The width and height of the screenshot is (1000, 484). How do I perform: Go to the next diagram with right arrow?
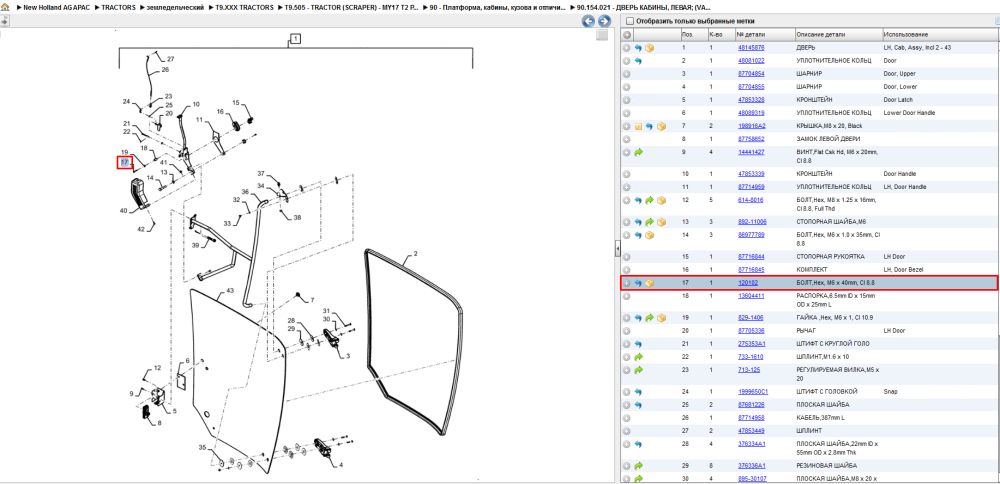pos(604,21)
